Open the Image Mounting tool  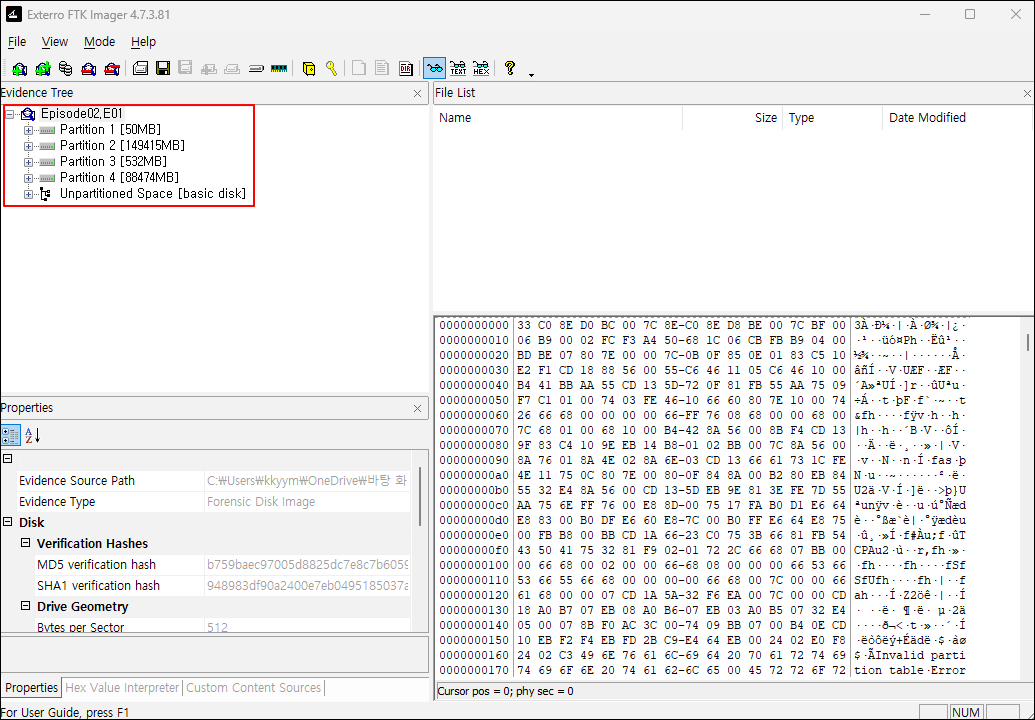[x=65, y=68]
